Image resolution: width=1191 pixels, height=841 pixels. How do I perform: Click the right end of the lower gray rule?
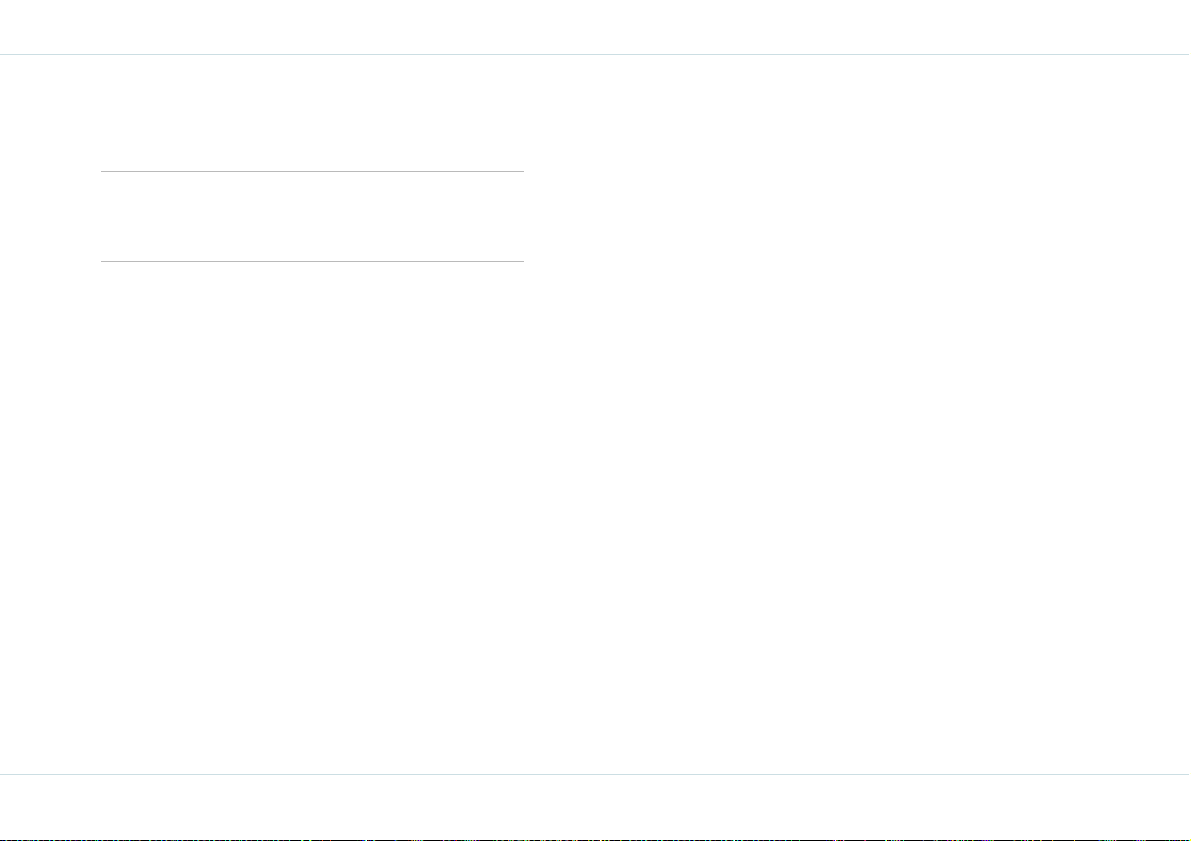coord(522,261)
